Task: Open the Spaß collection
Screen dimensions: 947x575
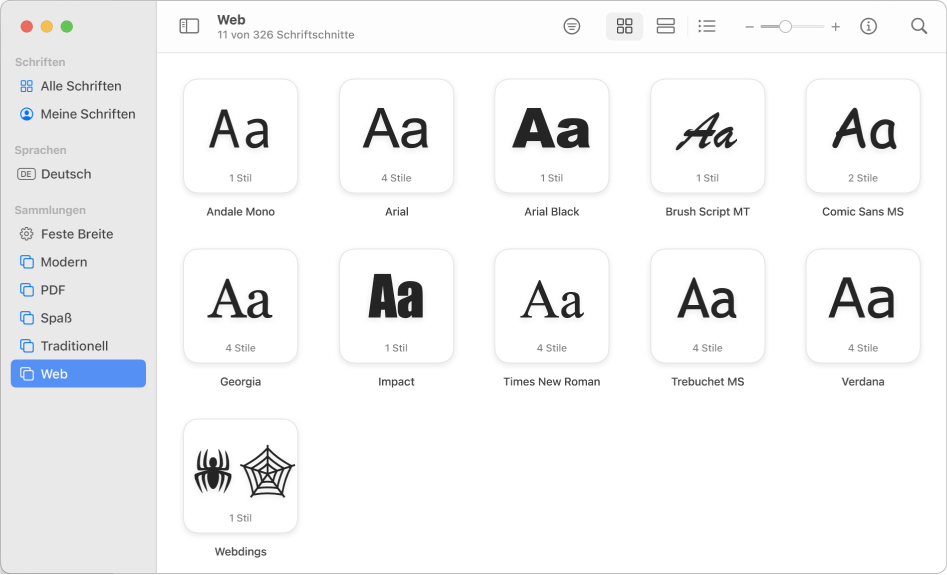Action: click(79, 318)
